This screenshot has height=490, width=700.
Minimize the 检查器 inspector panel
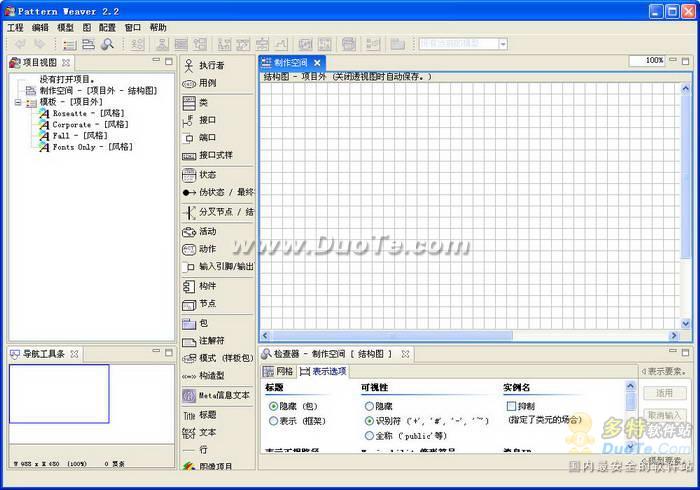tap(672, 352)
